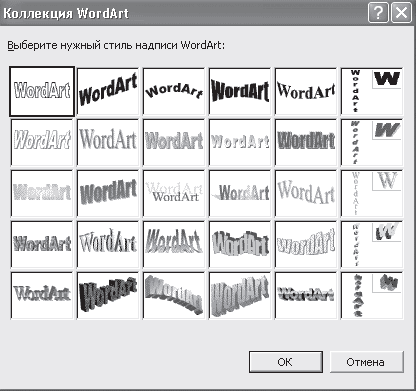Viewport: 416px width, 391px height.
Task: Choose the black 3D block rotated WordArt
Action: point(108,295)
